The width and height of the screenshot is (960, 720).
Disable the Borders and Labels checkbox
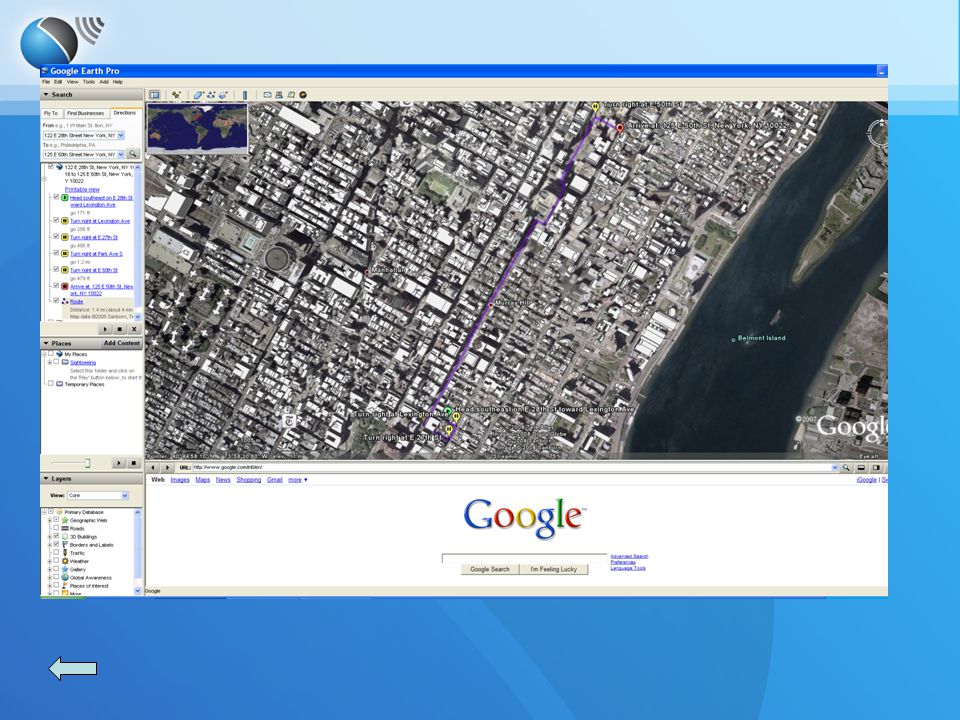tap(56, 544)
